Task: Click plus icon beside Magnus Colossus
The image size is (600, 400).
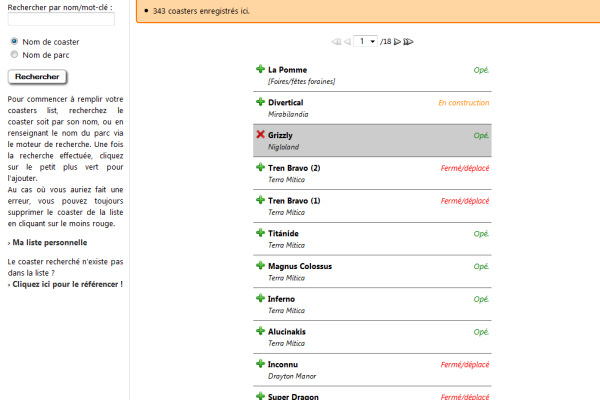Action: [x=260, y=266]
